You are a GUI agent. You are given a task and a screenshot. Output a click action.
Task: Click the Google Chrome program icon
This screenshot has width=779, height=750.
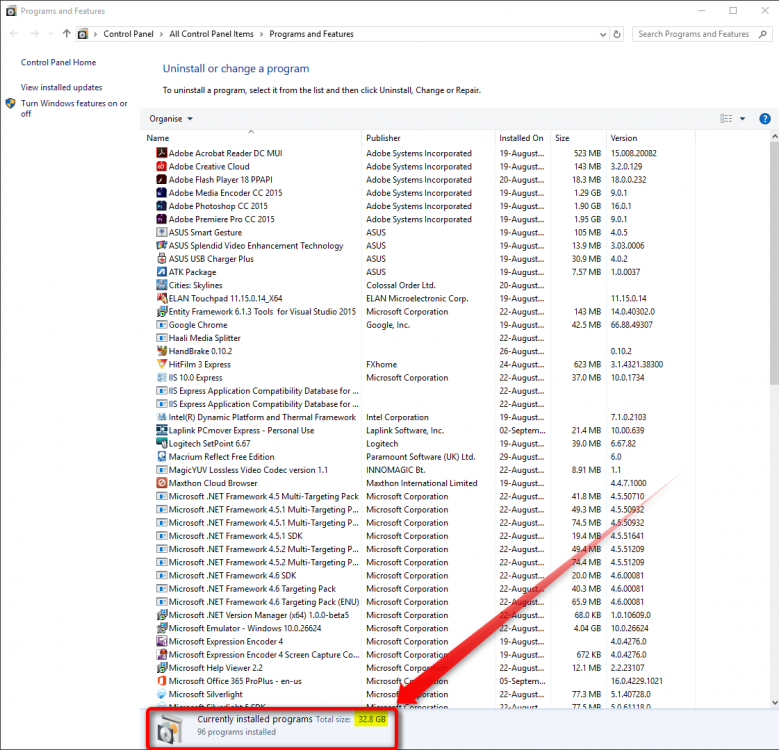point(161,325)
